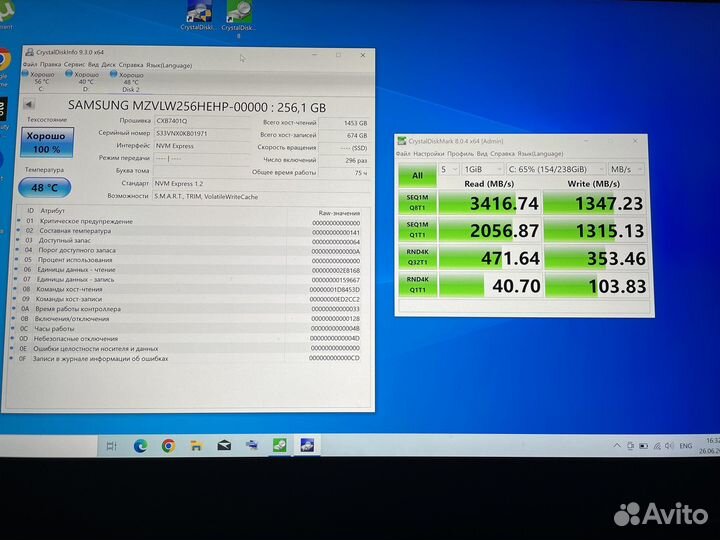Click RND4K Q1T1 read result 40.70
Screen dimensions: 720x540
[x=491, y=286]
